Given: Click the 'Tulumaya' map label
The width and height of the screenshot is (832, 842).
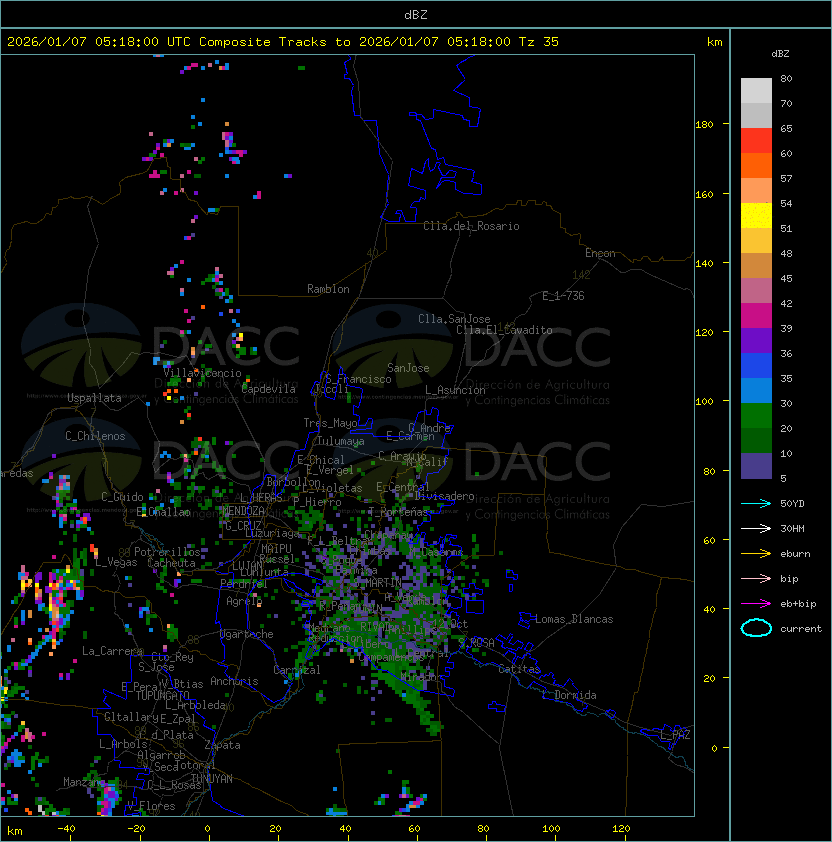Looking at the screenshot, I should [x=341, y=441].
